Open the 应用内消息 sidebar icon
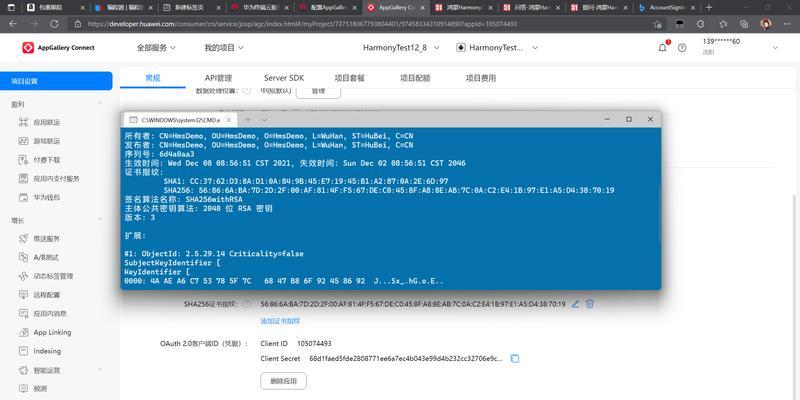 click(x=23, y=313)
